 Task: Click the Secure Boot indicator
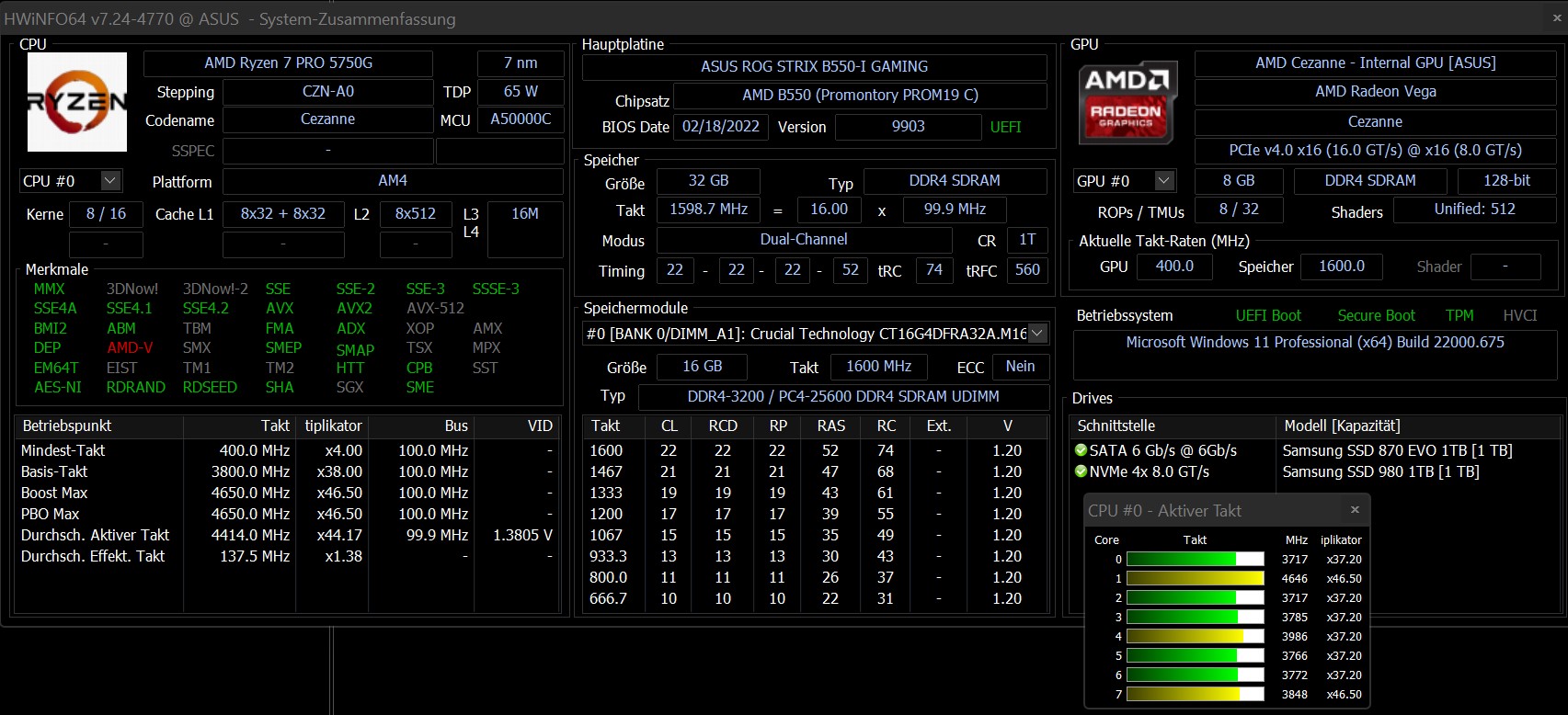[1376, 316]
